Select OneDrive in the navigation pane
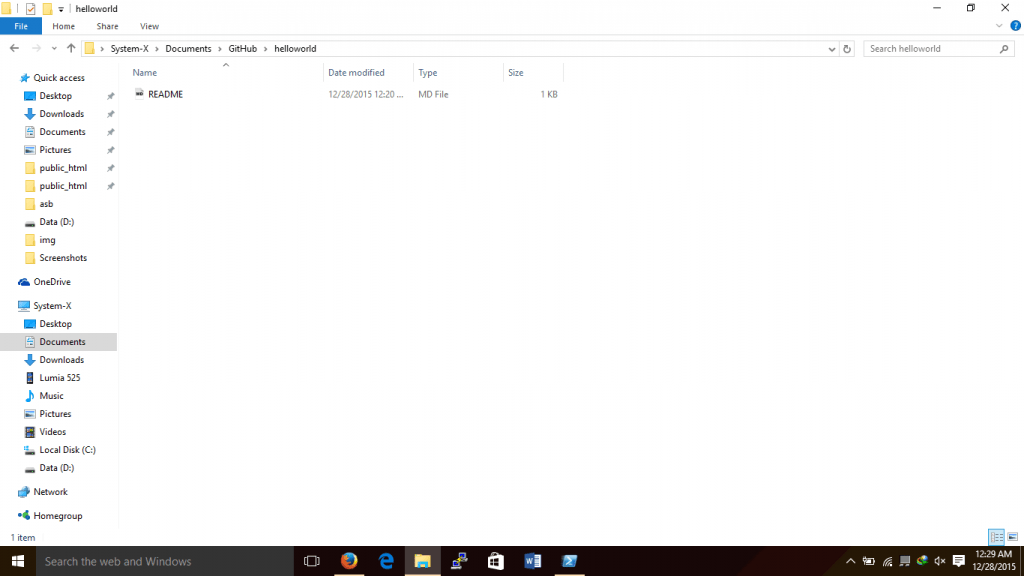 point(52,282)
